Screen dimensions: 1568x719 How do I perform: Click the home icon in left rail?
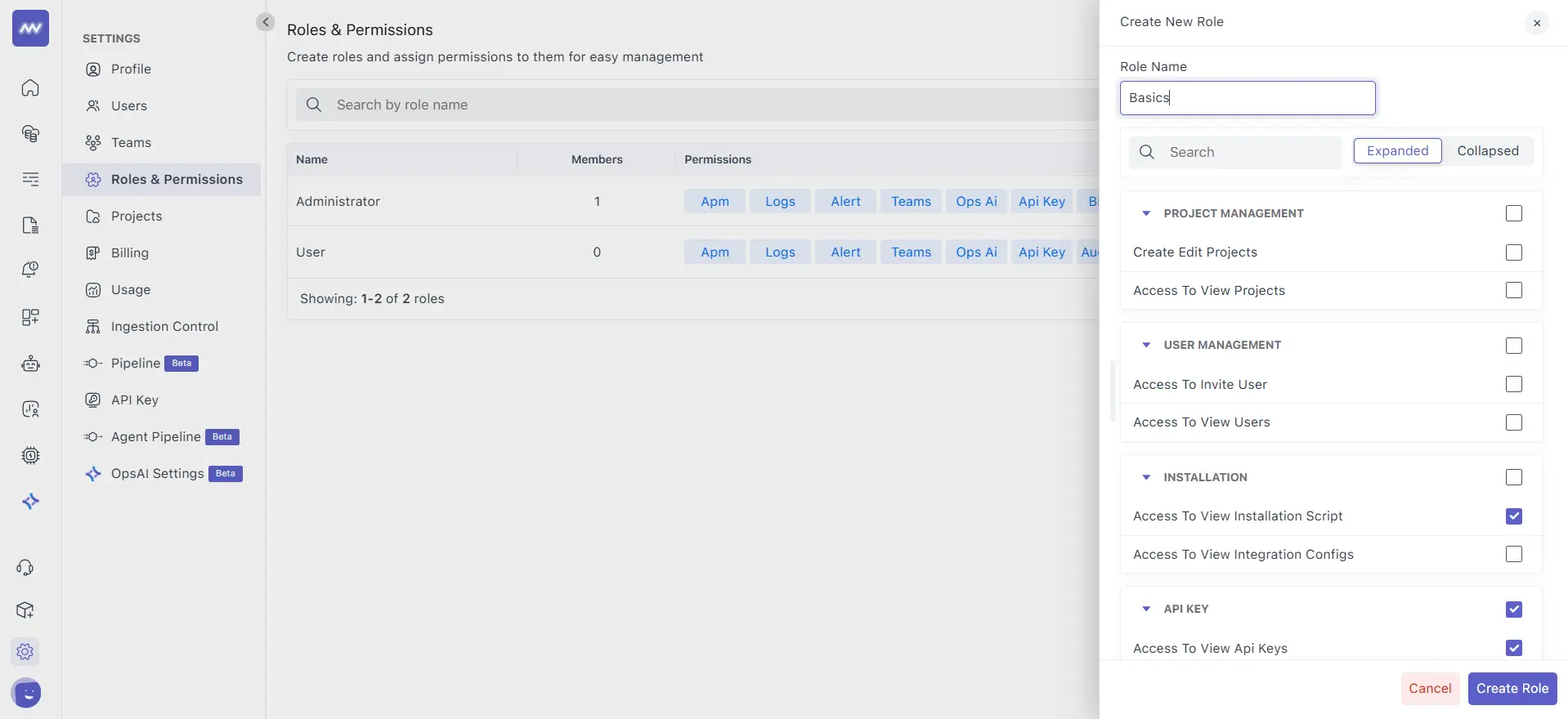tap(30, 87)
